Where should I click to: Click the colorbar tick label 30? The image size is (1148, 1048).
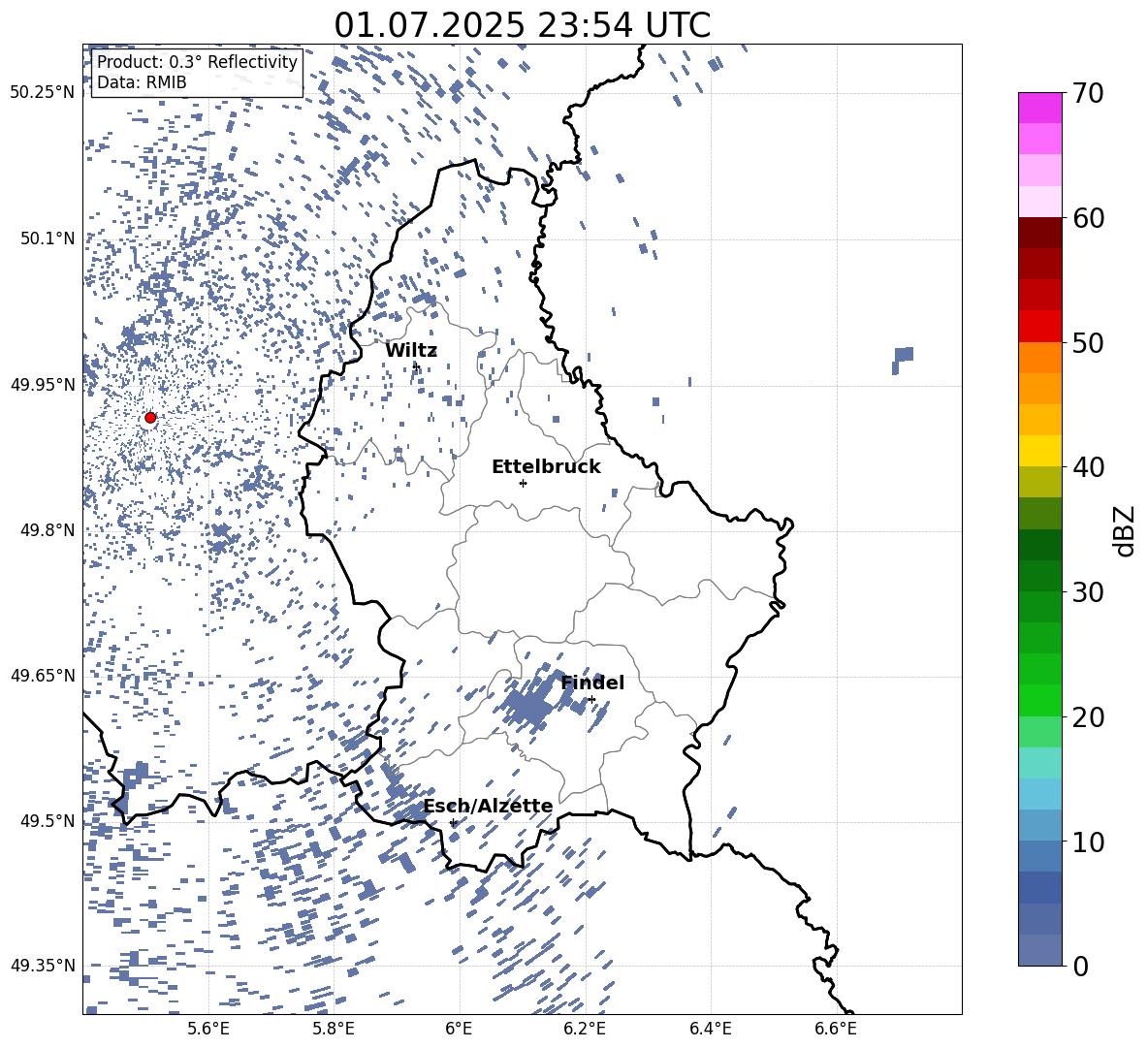(1088, 592)
